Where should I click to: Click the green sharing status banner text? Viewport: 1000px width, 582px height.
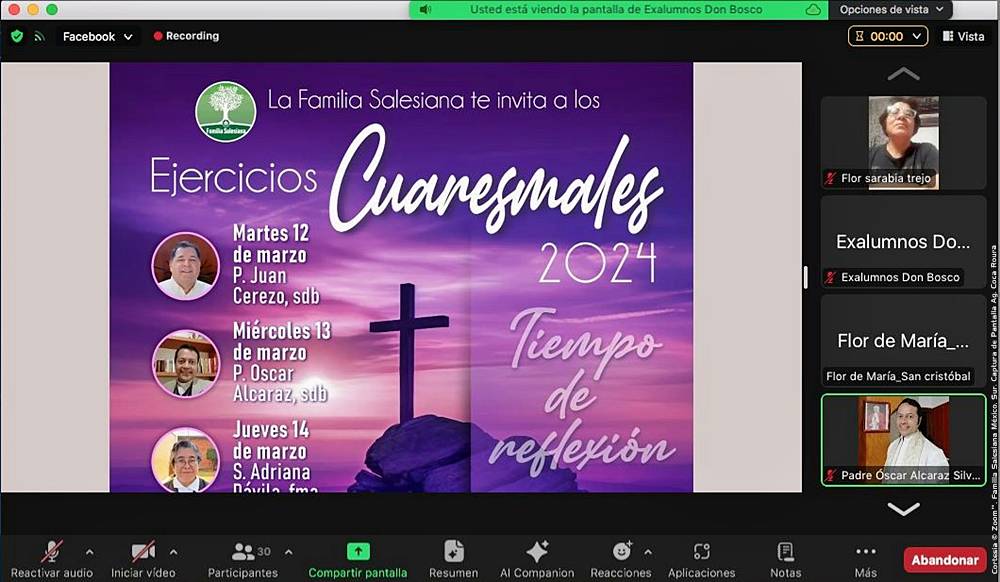pyautogui.click(x=616, y=10)
